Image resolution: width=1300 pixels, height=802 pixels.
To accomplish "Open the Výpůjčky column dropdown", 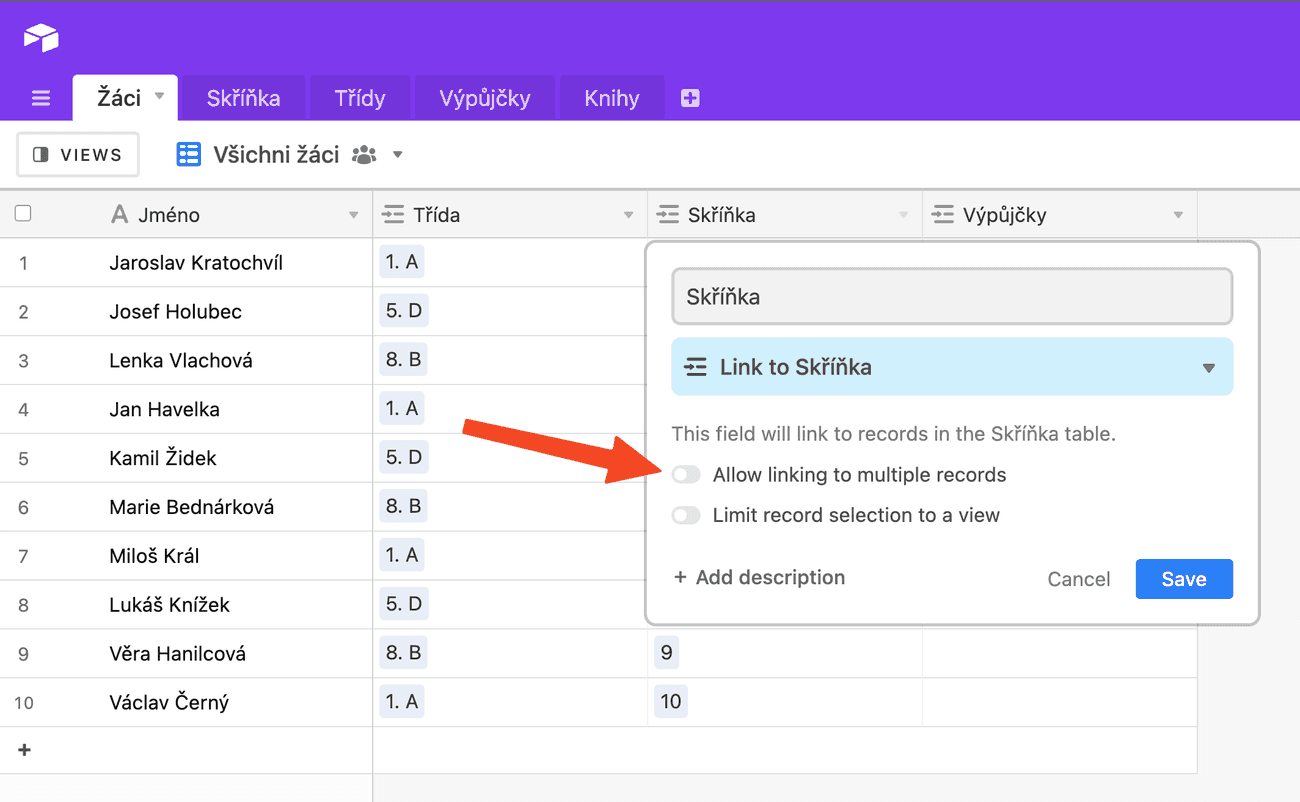I will click(1178, 215).
